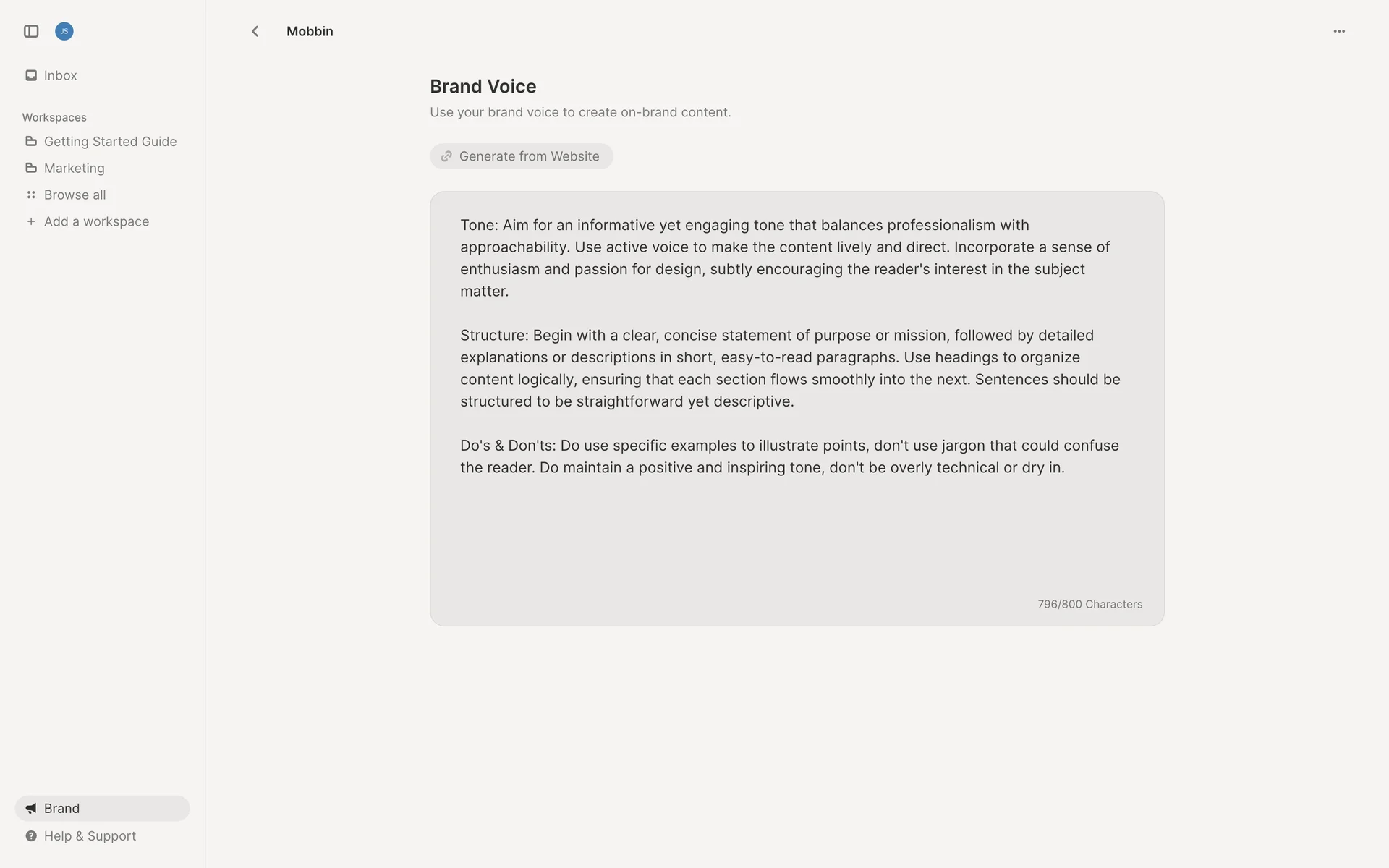The height and width of the screenshot is (868, 1389).
Task: Click the Help & Support question icon
Action: click(31, 835)
